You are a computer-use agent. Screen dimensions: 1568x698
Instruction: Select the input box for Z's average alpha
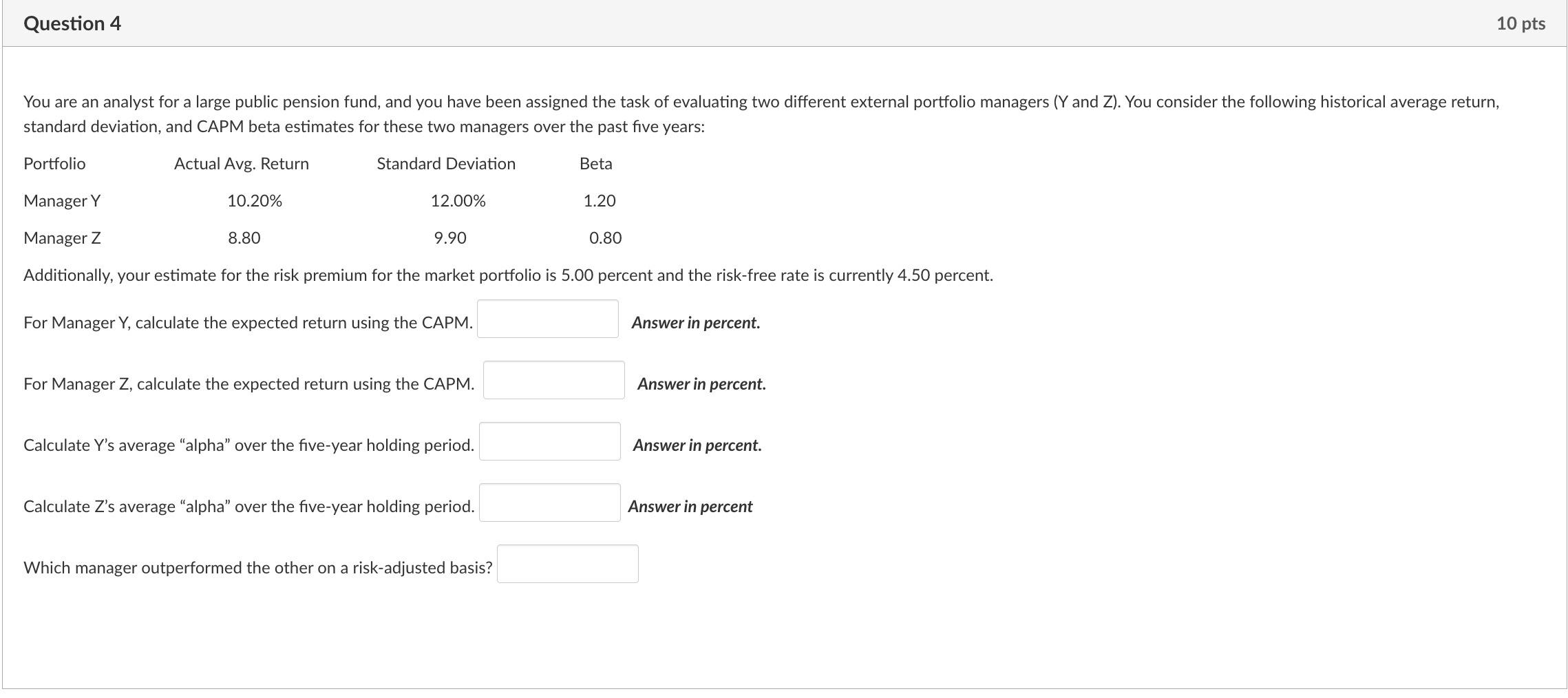[x=549, y=502]
